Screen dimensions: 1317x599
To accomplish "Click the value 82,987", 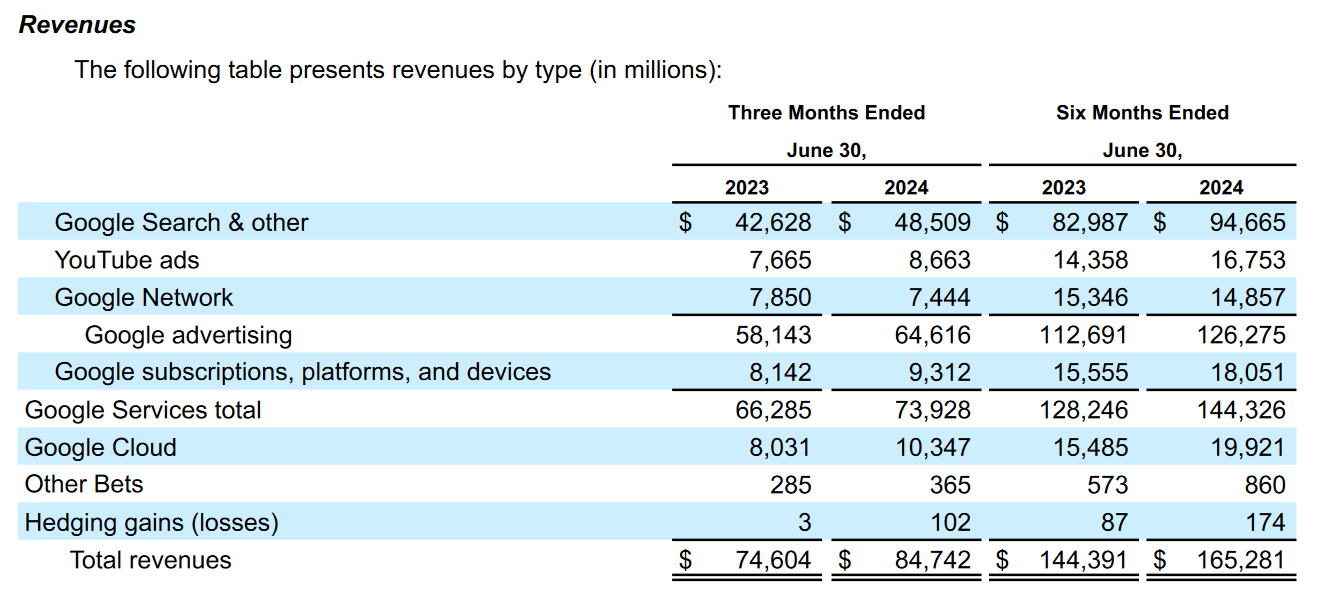I will point(1090,222).
